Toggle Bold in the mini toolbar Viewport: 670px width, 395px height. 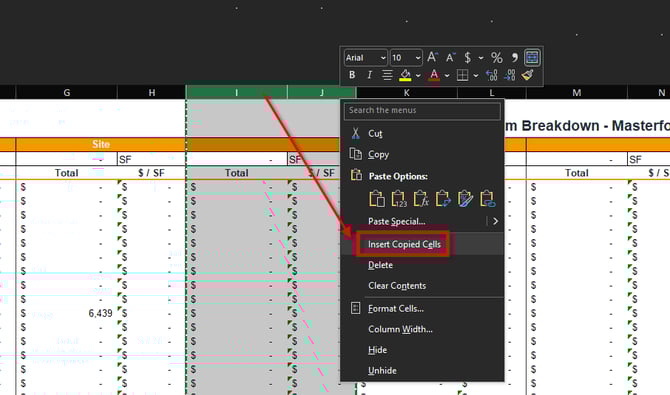pyautogui.click(x=352, y=75)
